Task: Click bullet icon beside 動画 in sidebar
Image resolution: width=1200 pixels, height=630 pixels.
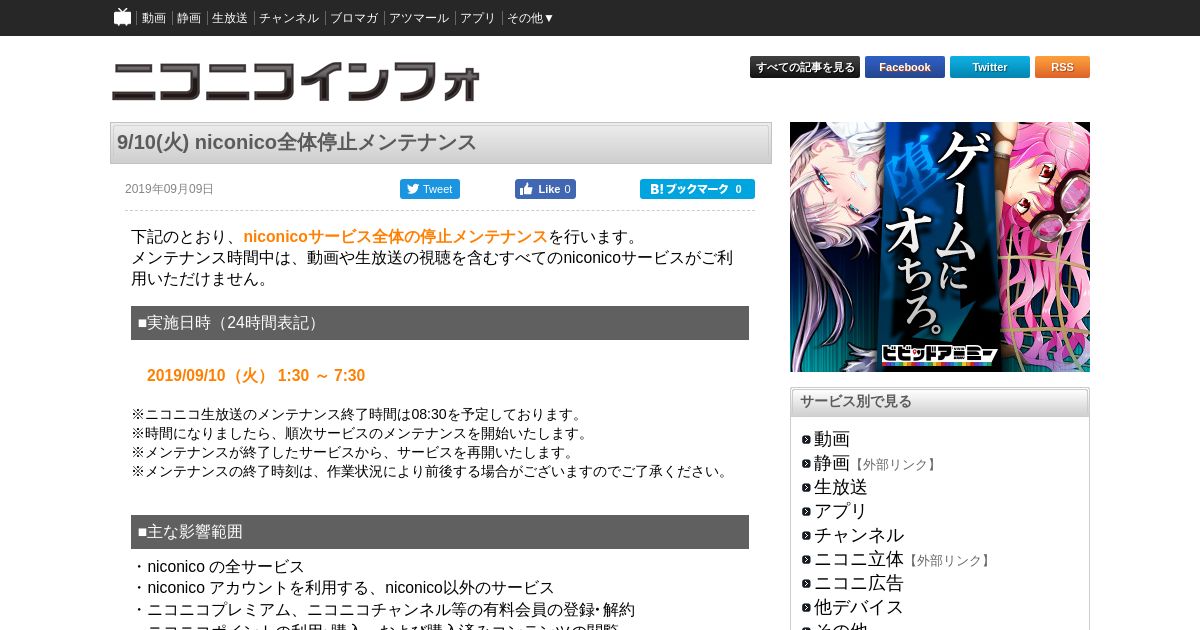Action: [806, 440]
